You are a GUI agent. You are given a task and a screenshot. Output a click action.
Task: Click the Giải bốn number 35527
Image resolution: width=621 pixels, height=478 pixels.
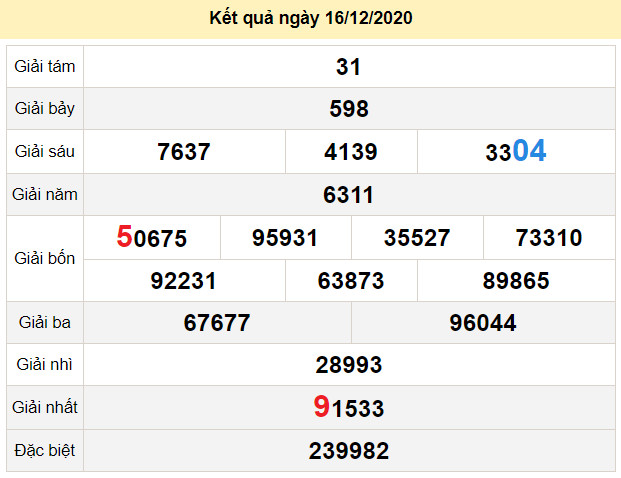[417, 238]
